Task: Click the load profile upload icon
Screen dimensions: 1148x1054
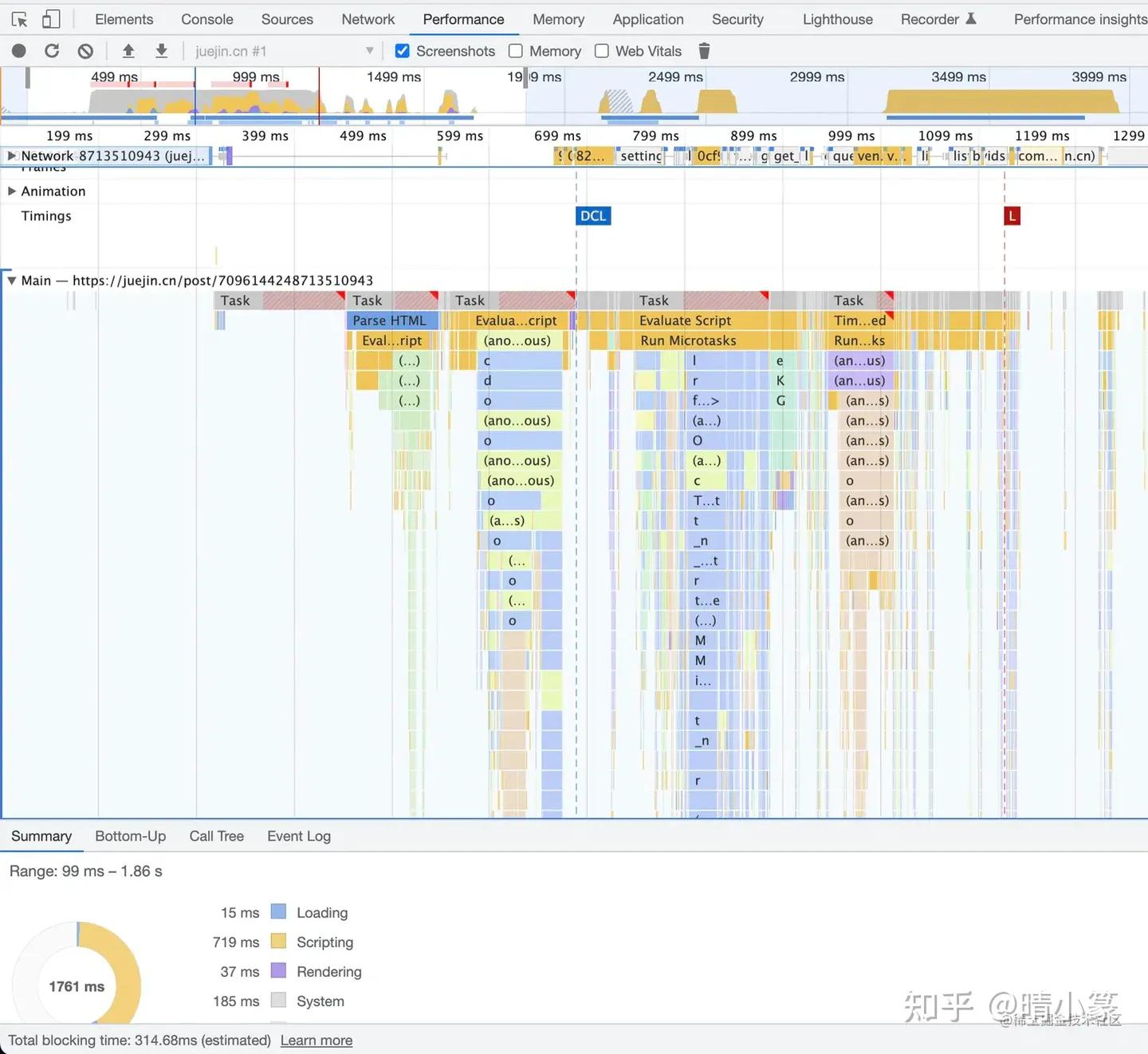Action: pyautogui.click(x=128, y=51)
